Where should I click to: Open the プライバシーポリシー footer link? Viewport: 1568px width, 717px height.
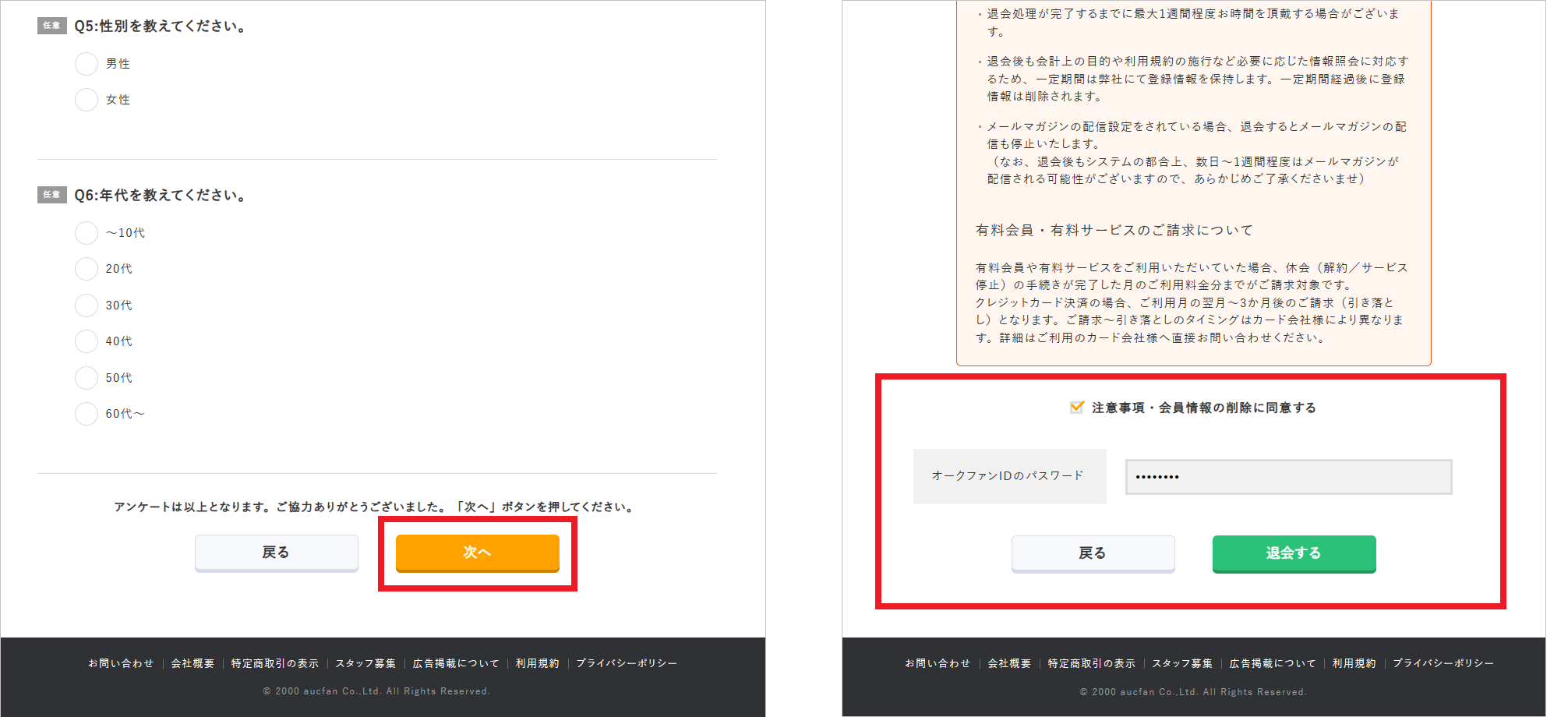point(627,663)
